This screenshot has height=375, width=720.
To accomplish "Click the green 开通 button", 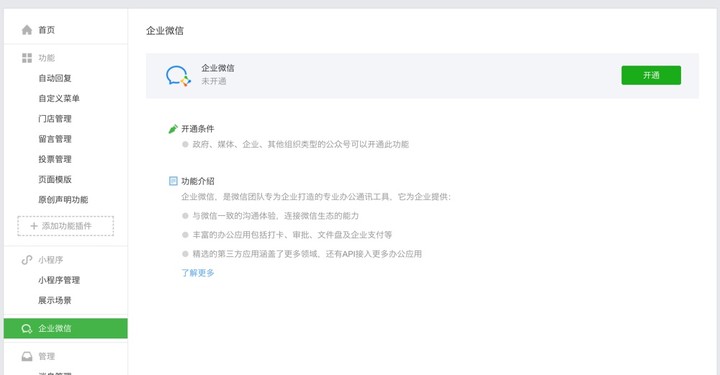I will pos(651,75).
